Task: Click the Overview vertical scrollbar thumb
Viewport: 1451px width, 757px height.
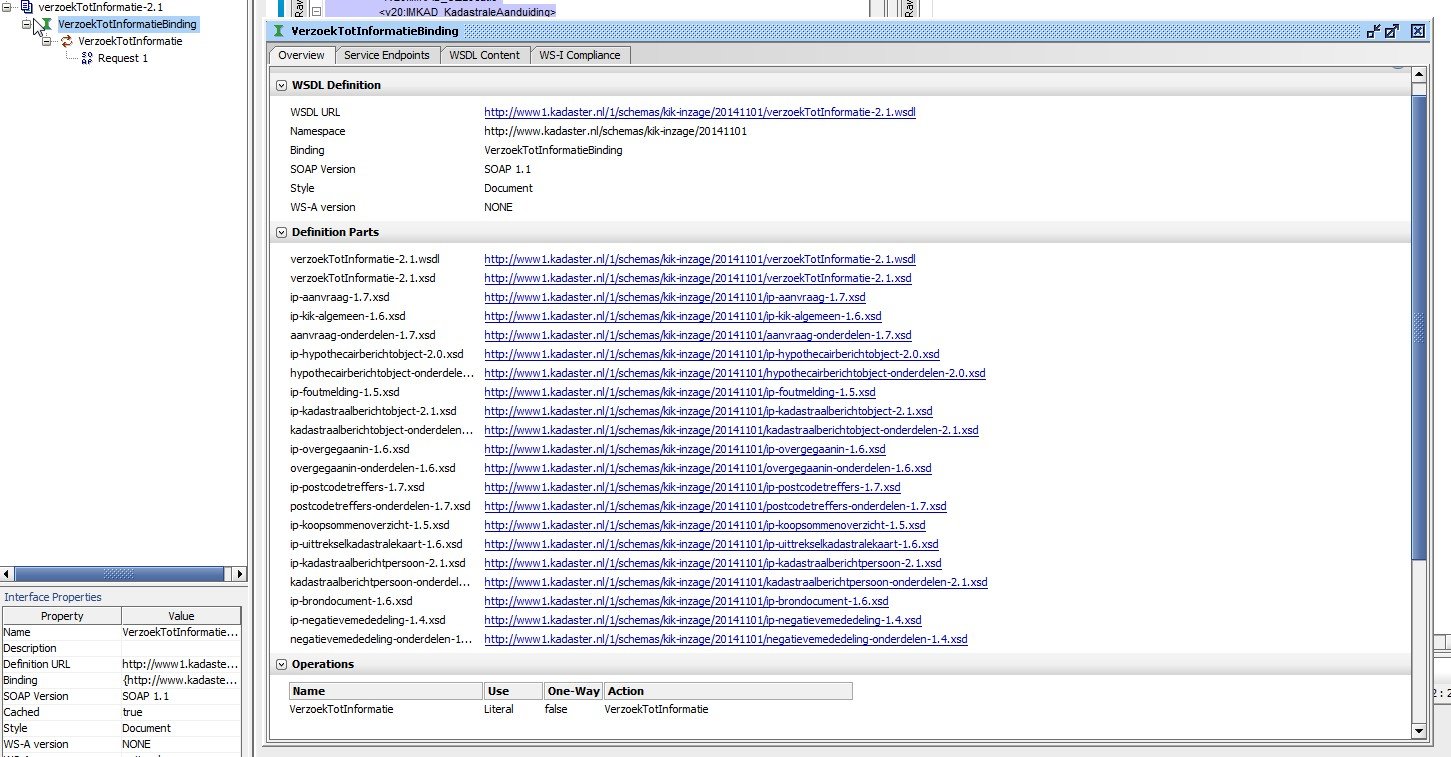Action: coord(1418,327)
